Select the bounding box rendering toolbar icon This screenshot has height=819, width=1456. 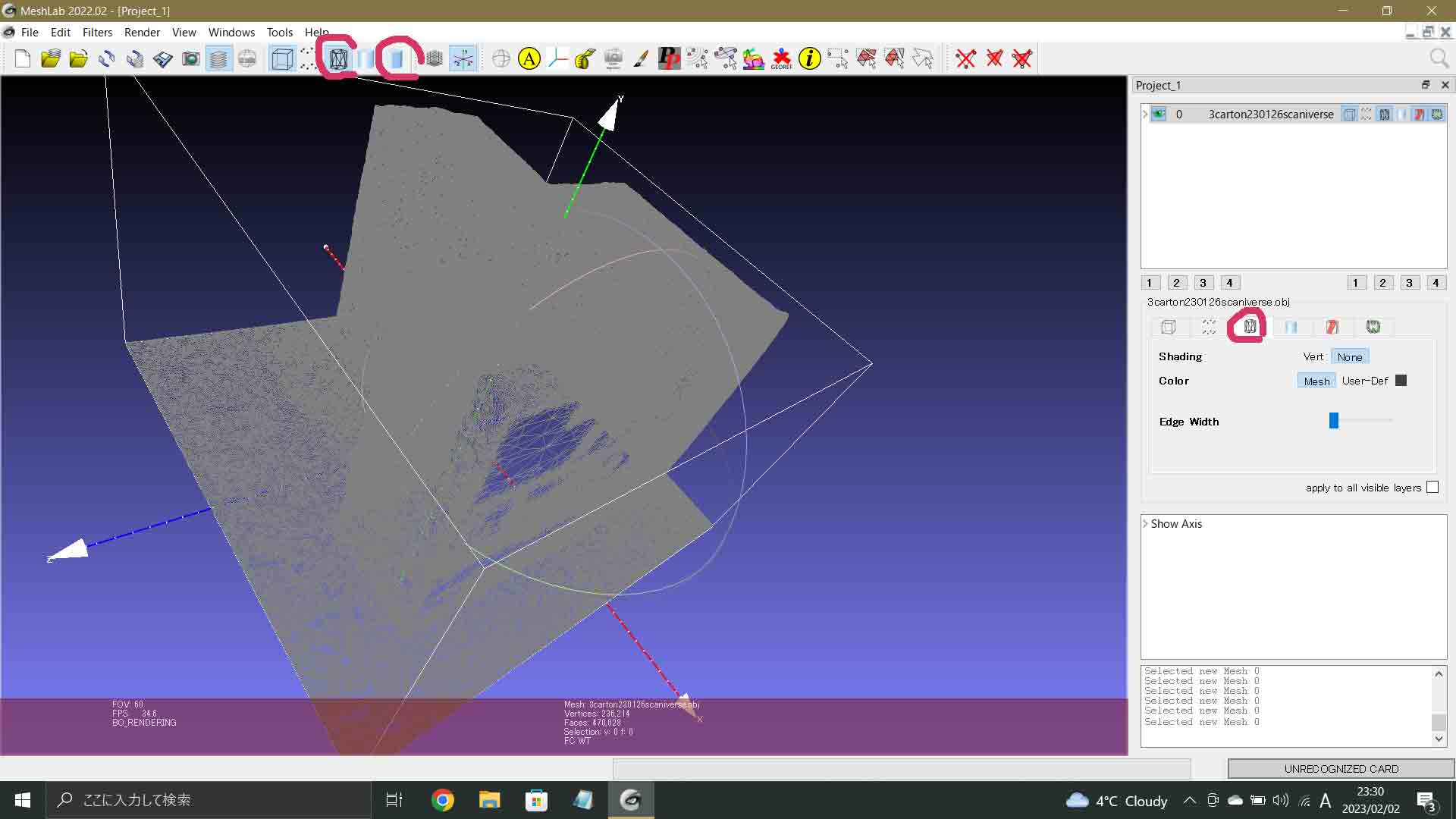282,58
